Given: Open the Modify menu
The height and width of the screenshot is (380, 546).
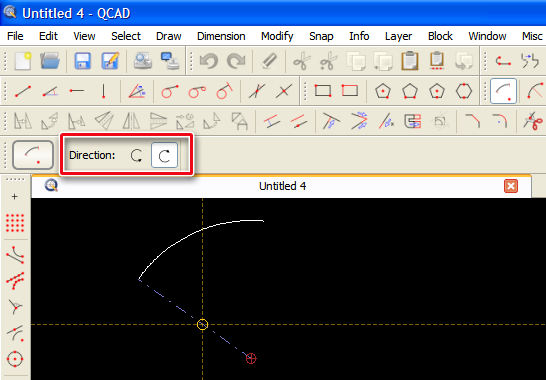Looking at the screenshot, I should [277, 36].
